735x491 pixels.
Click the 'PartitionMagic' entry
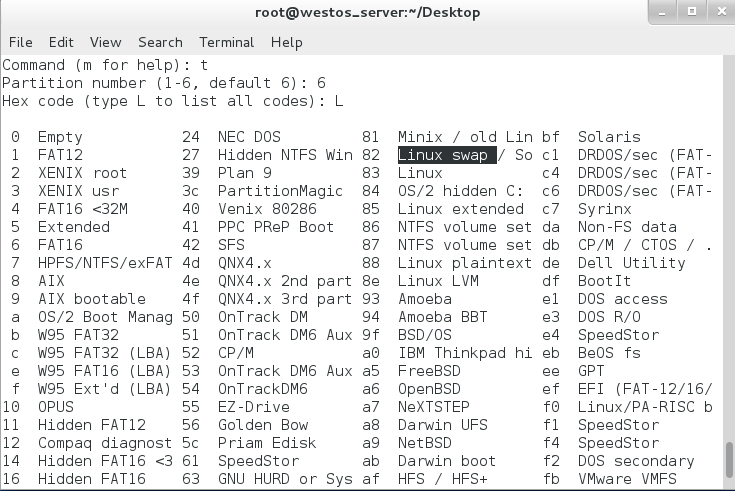(280, 191)
